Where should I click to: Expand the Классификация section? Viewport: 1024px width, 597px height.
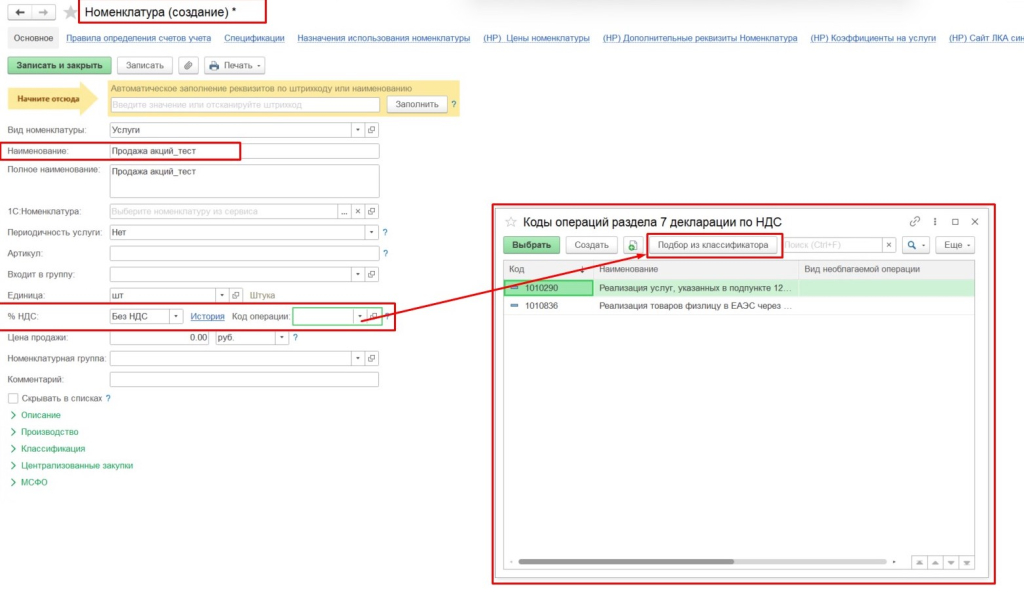click(x=52, y=449)
